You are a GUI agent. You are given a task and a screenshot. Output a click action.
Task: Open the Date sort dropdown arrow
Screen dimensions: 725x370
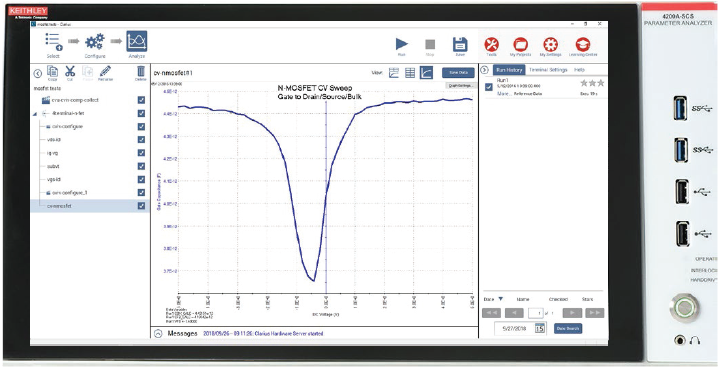(501, 299)
